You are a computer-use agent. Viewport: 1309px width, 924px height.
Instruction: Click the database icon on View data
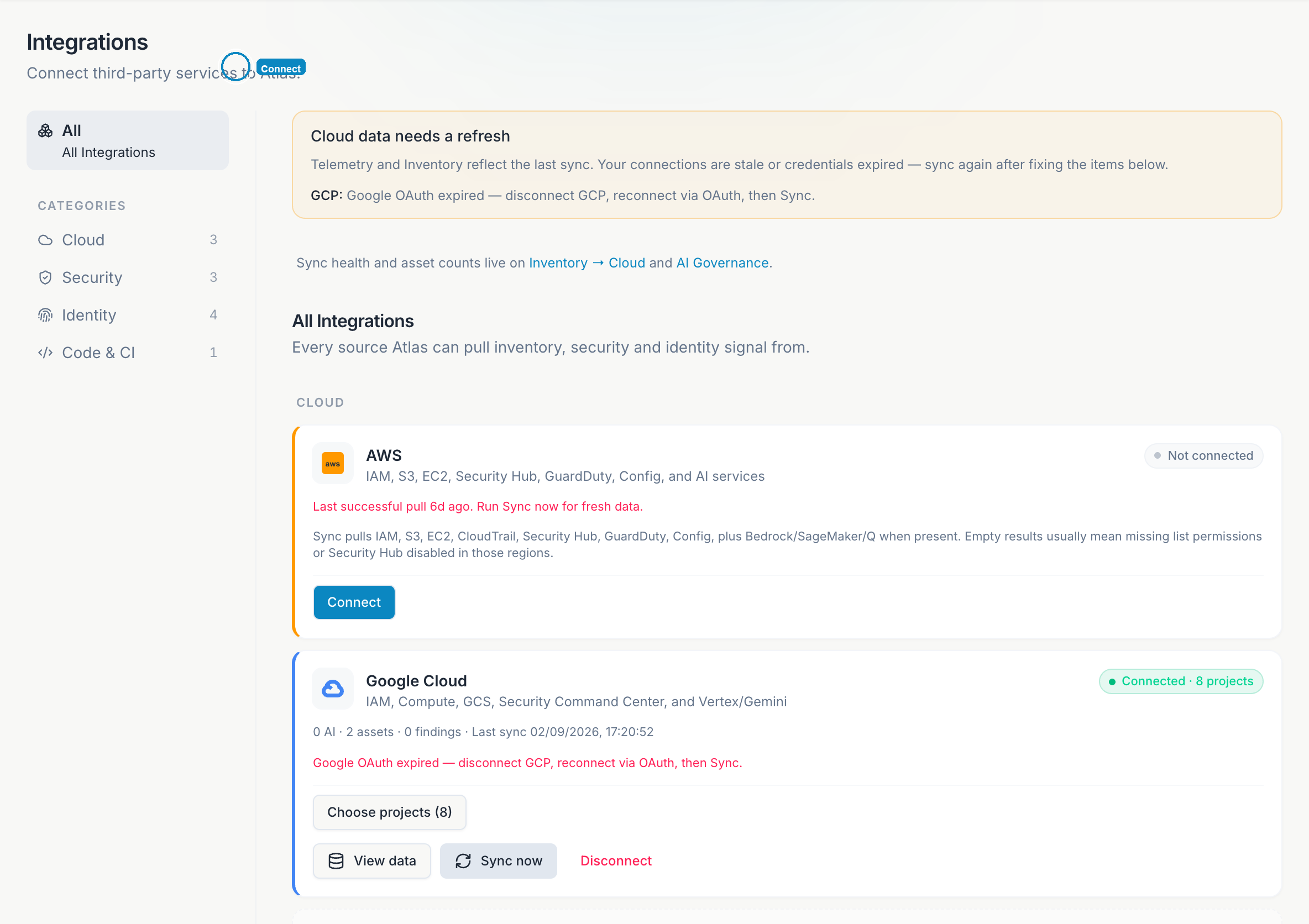(337, 862)
